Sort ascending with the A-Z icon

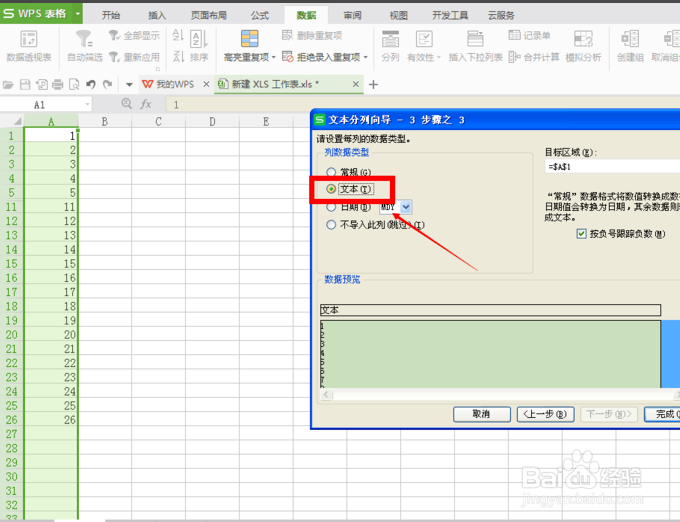[x=178, y=35]
